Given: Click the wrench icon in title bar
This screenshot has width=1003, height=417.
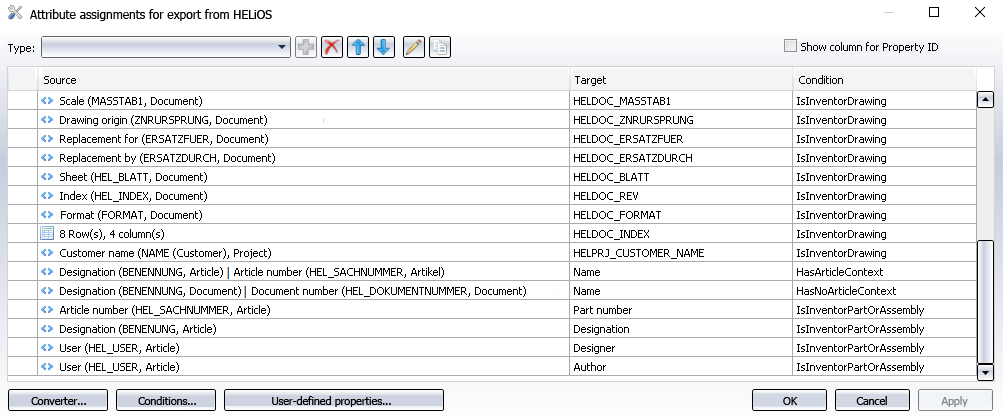Looking at the screenshot, I should 15,13.
